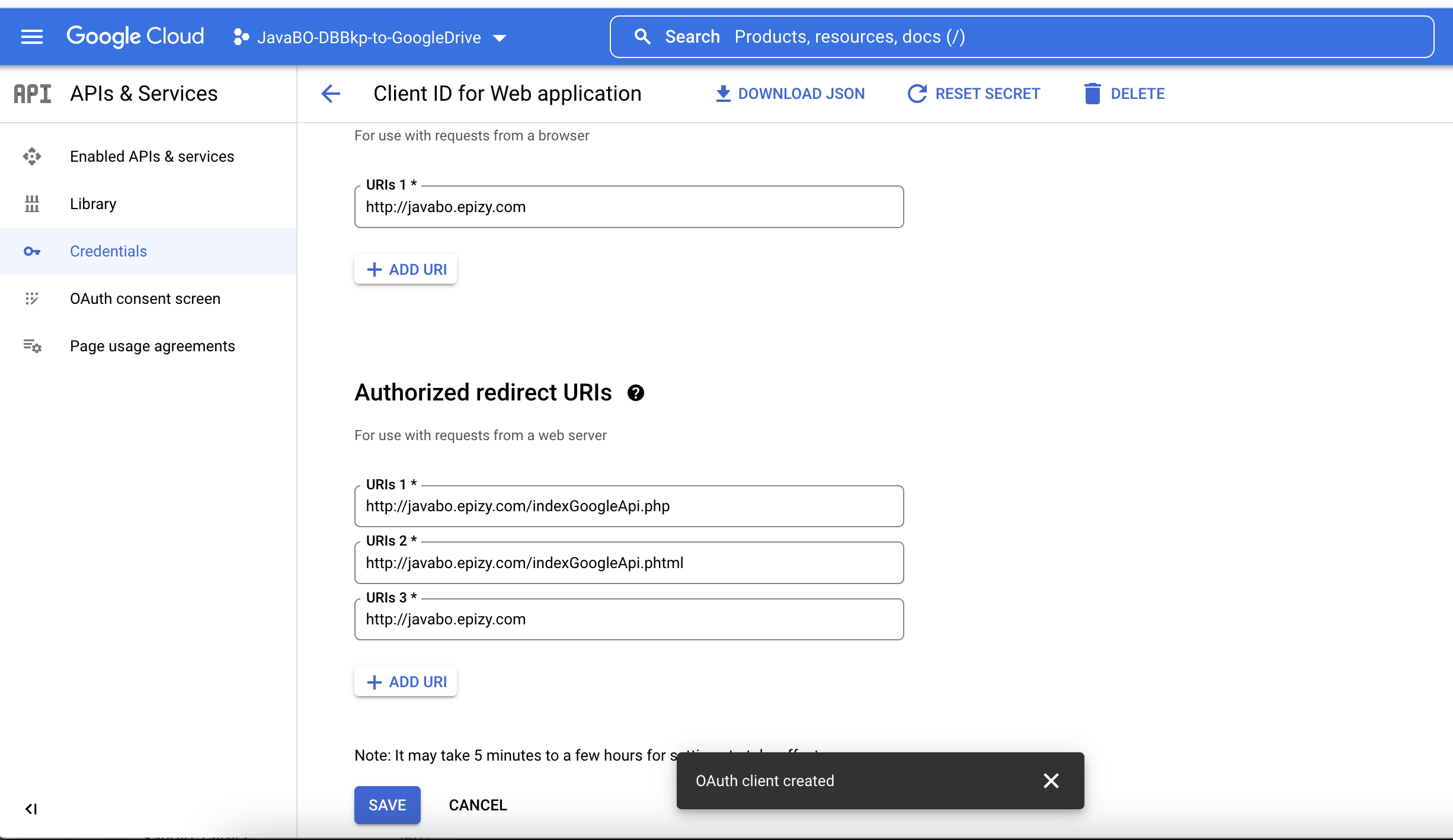Save the OAuth client changes
Screen dimensions: 1453x840
[386, 804]
